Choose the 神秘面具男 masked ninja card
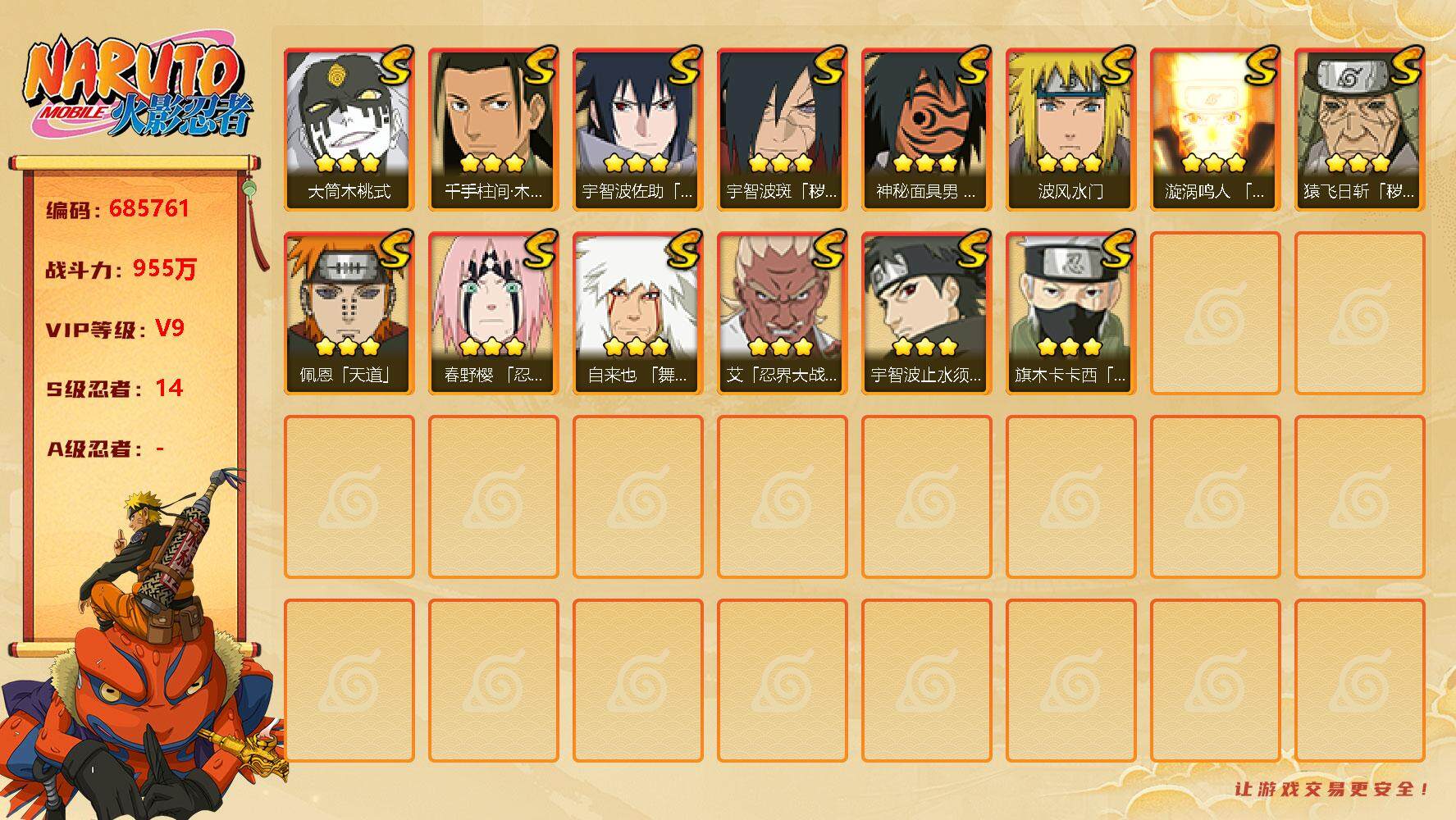Image resolution: width=1456 pixels, height=820 pixels. [x=927, y=130]
